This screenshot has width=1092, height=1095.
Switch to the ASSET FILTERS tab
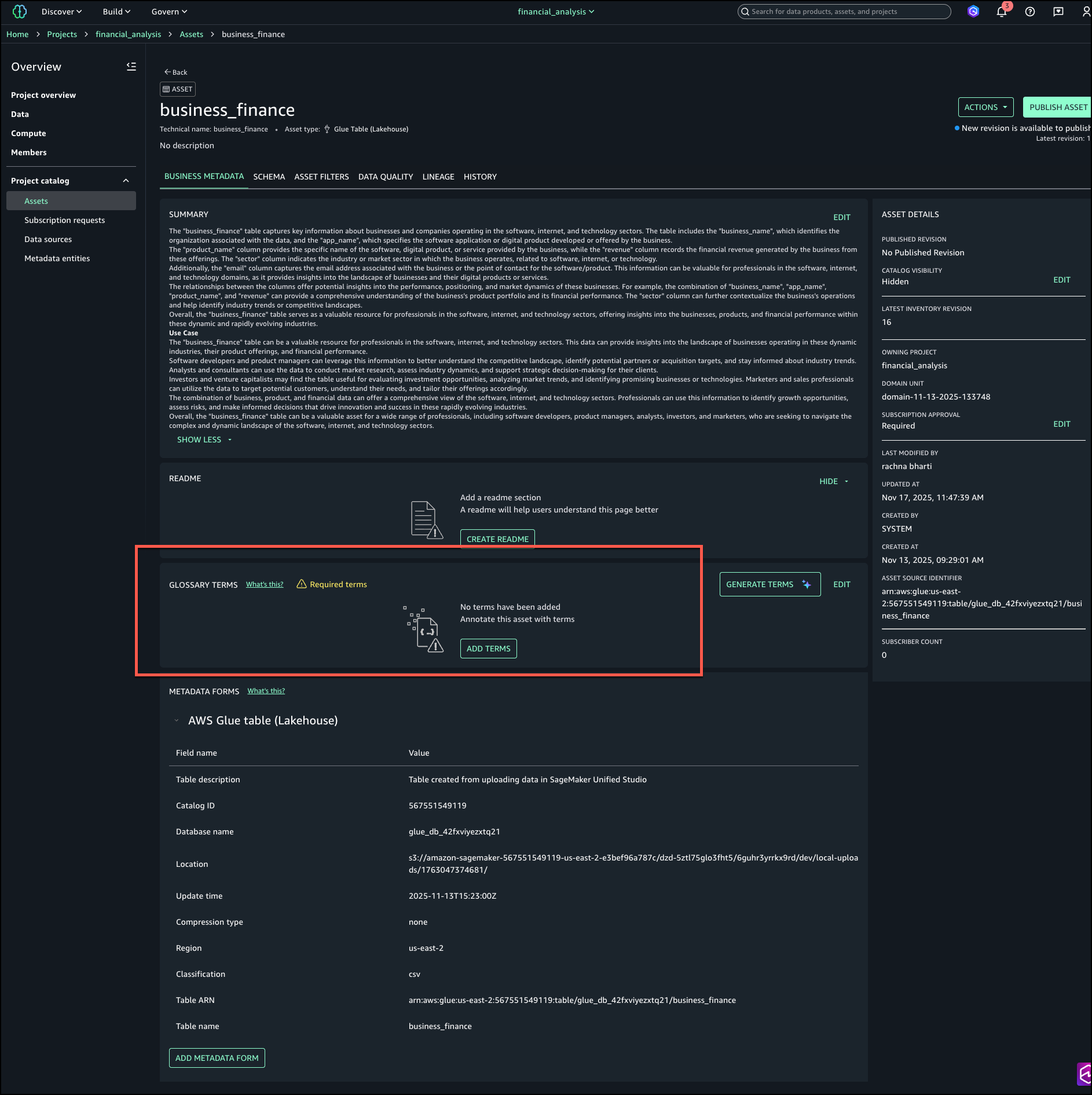pyautogui.click(x=321, y=177)
